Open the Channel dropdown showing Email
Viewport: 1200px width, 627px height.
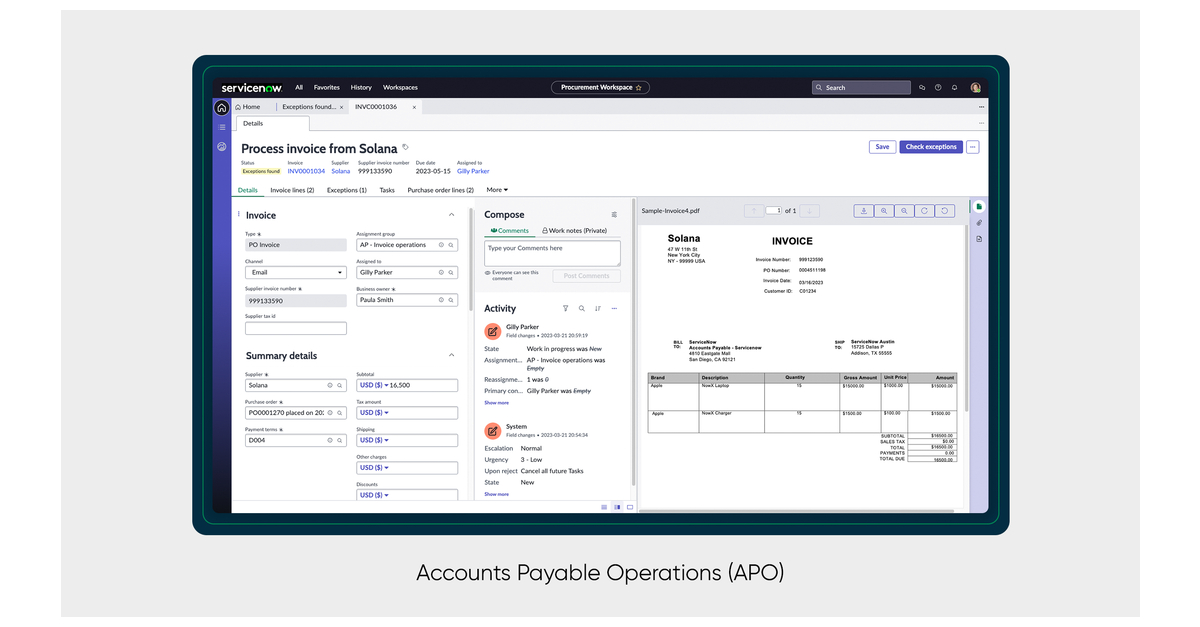296,272
